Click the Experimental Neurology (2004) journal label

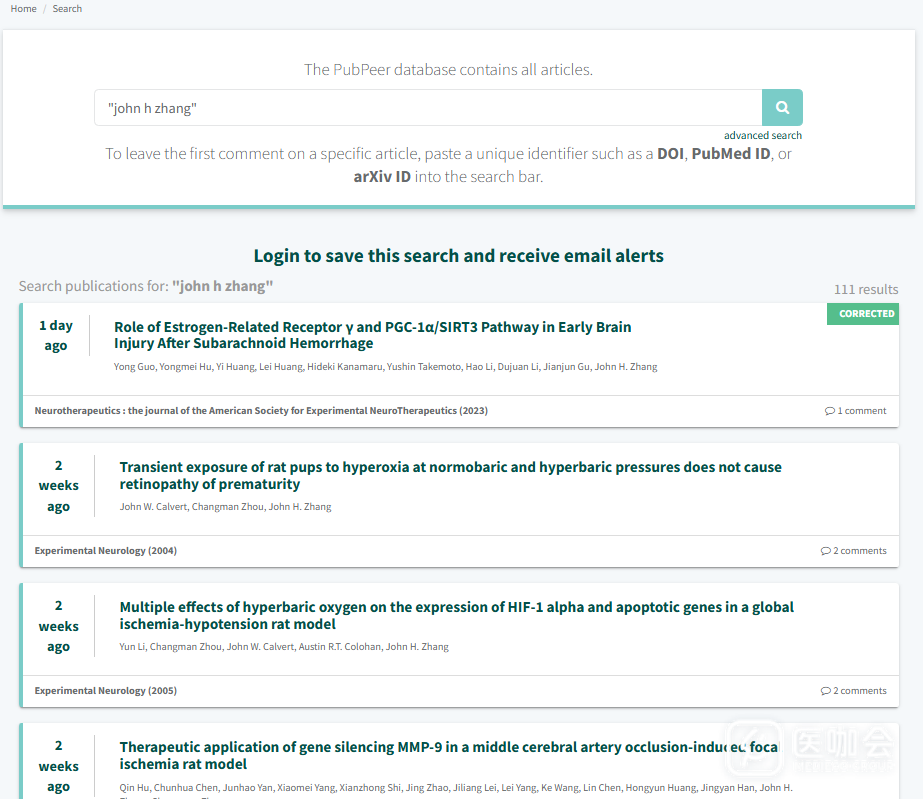click(106, 551)
